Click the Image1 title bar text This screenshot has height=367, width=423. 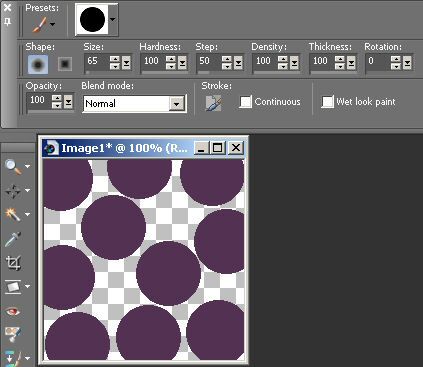click(x=124, y=148)
